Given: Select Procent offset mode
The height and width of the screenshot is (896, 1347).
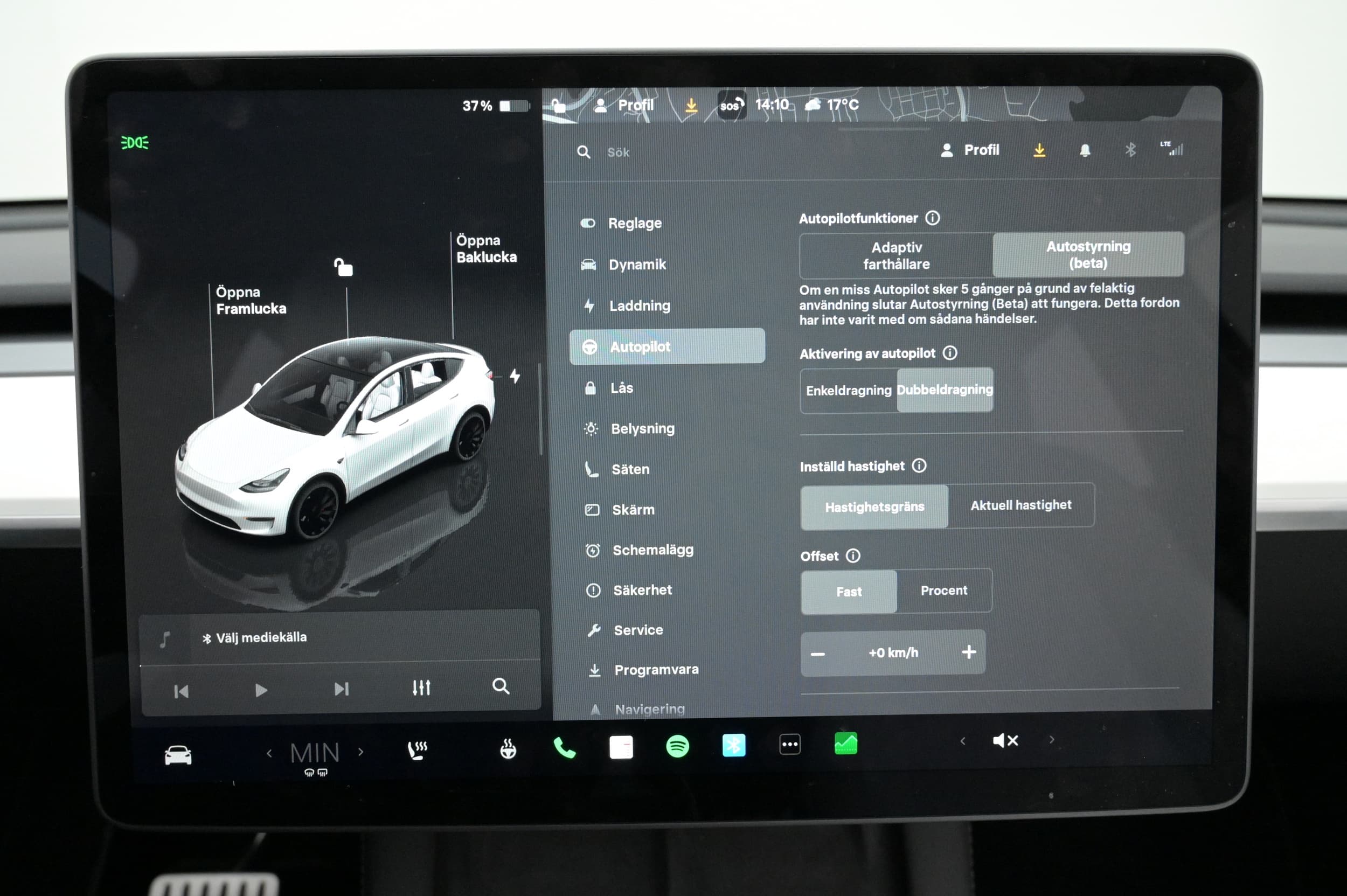Looking at the screenshot, I should point(944,591).
